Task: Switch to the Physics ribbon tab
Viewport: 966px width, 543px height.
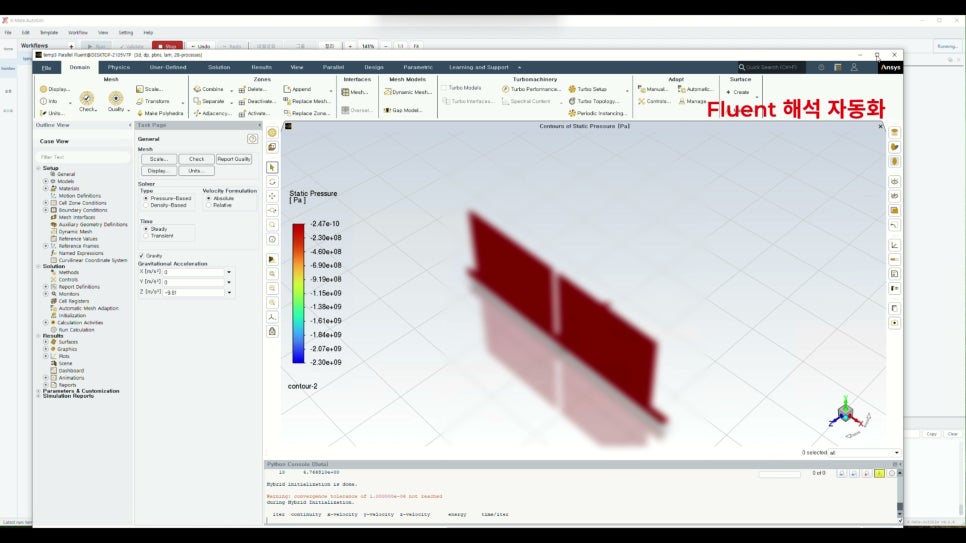Action: [118, 67]
